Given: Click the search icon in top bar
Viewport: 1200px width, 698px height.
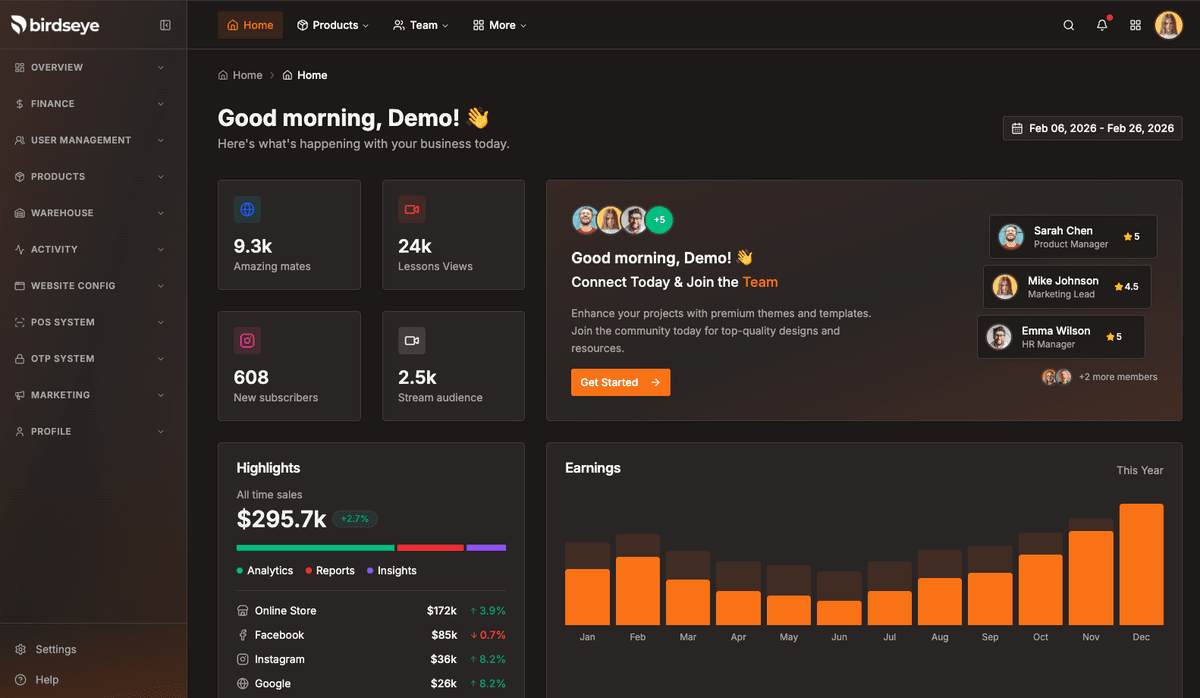Looking at the screenshot, I should (x=1068, y=25).
